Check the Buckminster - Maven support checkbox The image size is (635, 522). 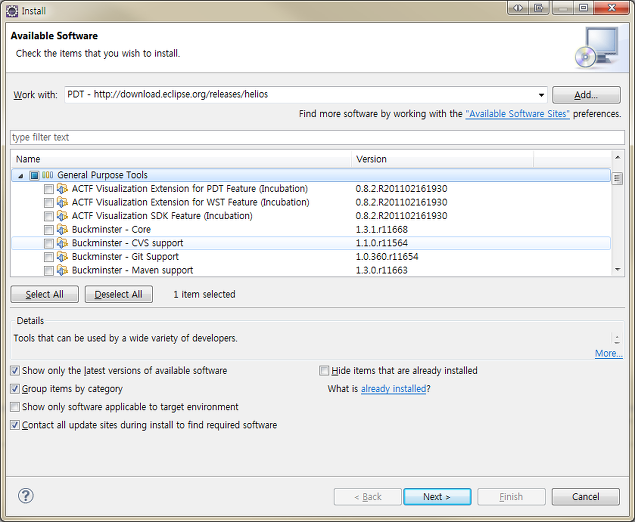tap(49, 271)
